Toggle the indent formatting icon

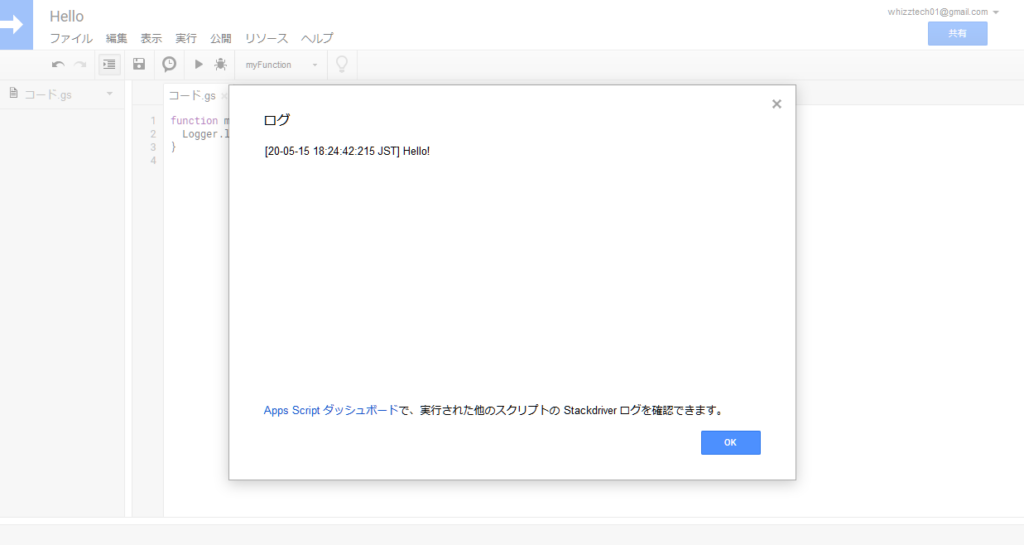[x=109, y=64]
